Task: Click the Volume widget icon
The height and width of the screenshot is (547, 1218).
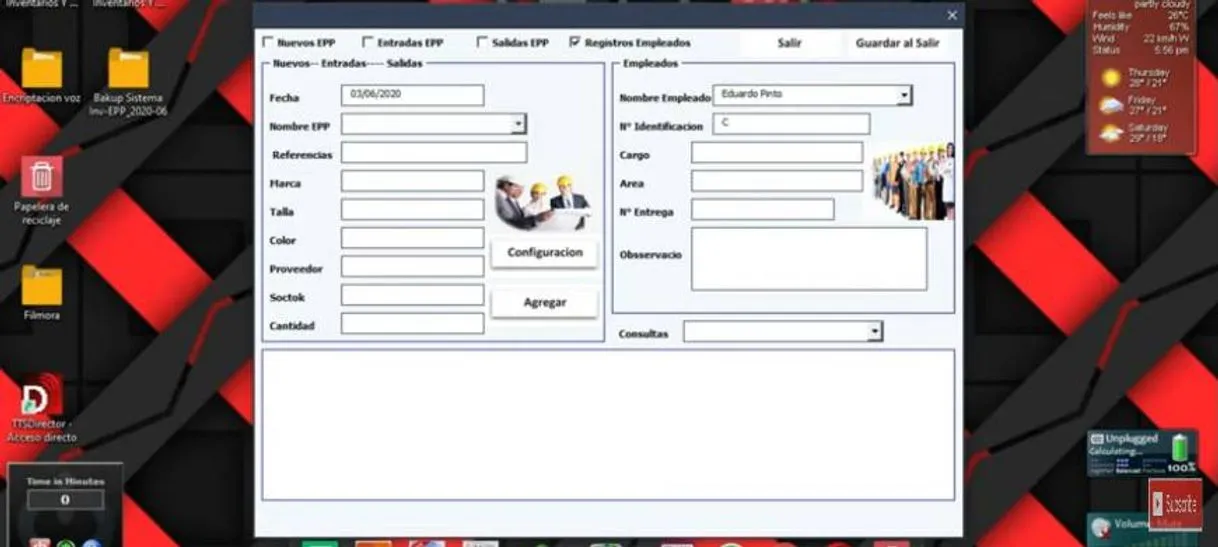Action: (1101, 527)
